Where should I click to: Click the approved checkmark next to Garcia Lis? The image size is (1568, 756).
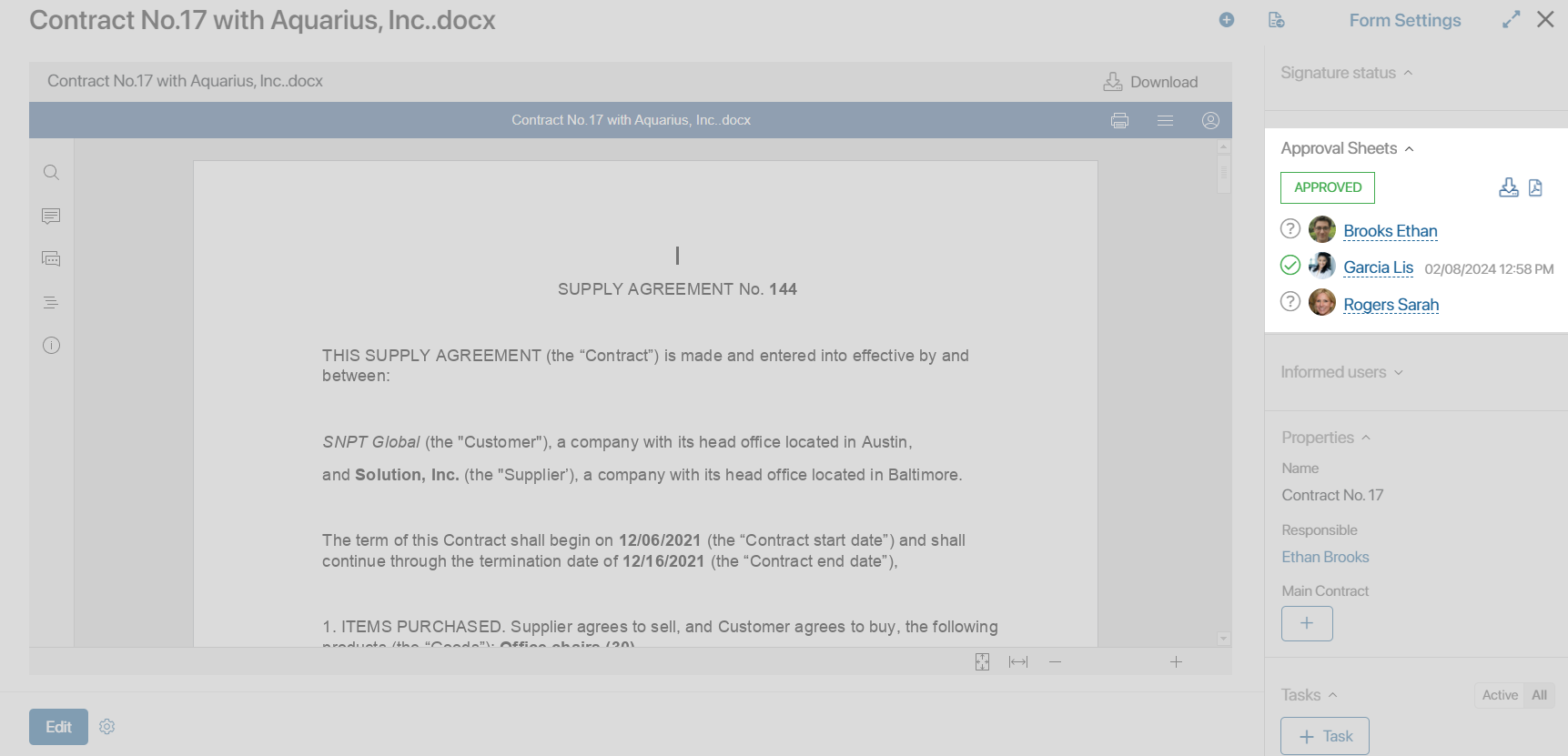click(1290, 265)
